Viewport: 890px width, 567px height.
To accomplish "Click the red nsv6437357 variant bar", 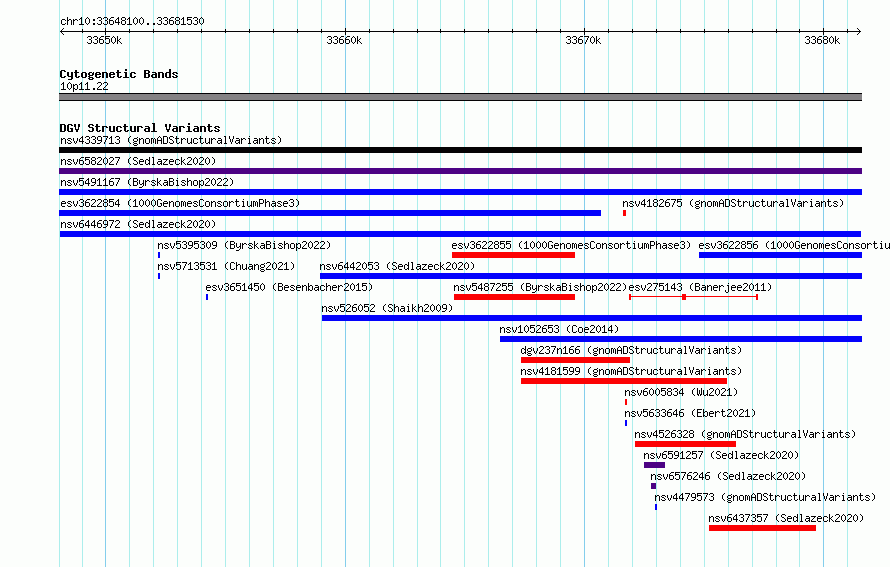I will tap(762, 528).
